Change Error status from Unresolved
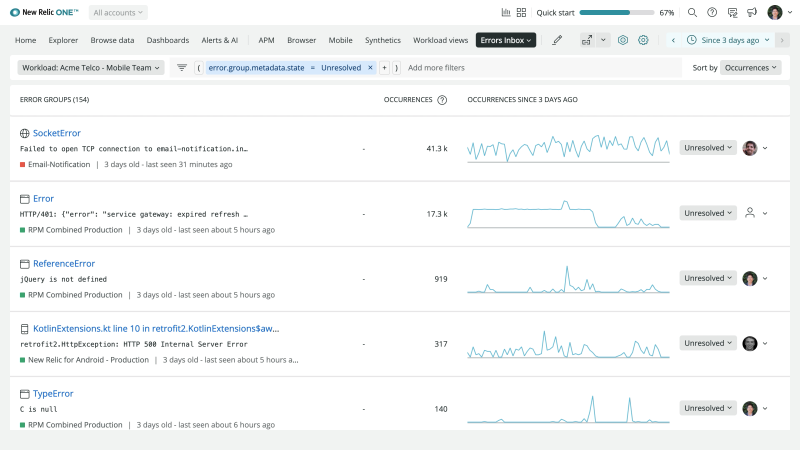The height and width of the screenshot is (450, 800). pyautogui.click(x=708, y=213)
